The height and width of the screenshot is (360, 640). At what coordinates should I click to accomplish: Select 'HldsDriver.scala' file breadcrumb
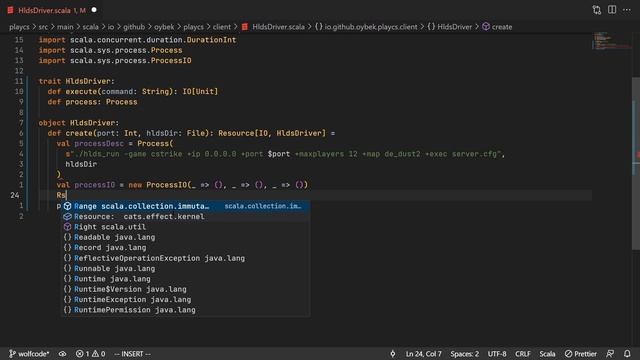(278, 27)
